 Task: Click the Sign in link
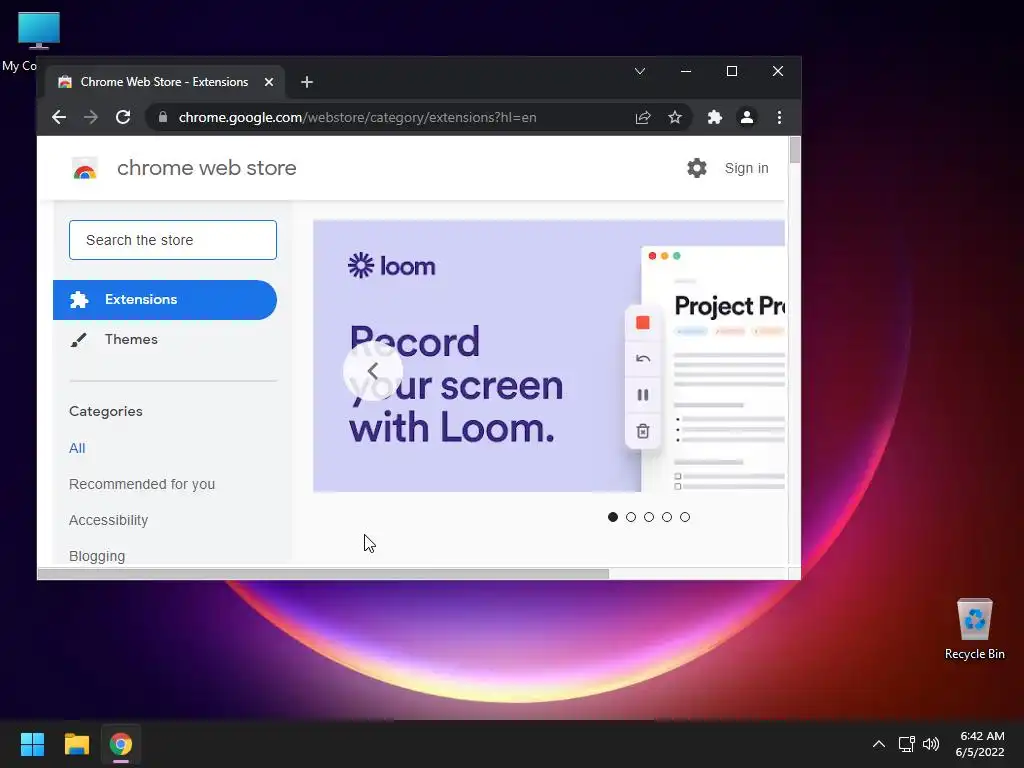tap(746, 168)
